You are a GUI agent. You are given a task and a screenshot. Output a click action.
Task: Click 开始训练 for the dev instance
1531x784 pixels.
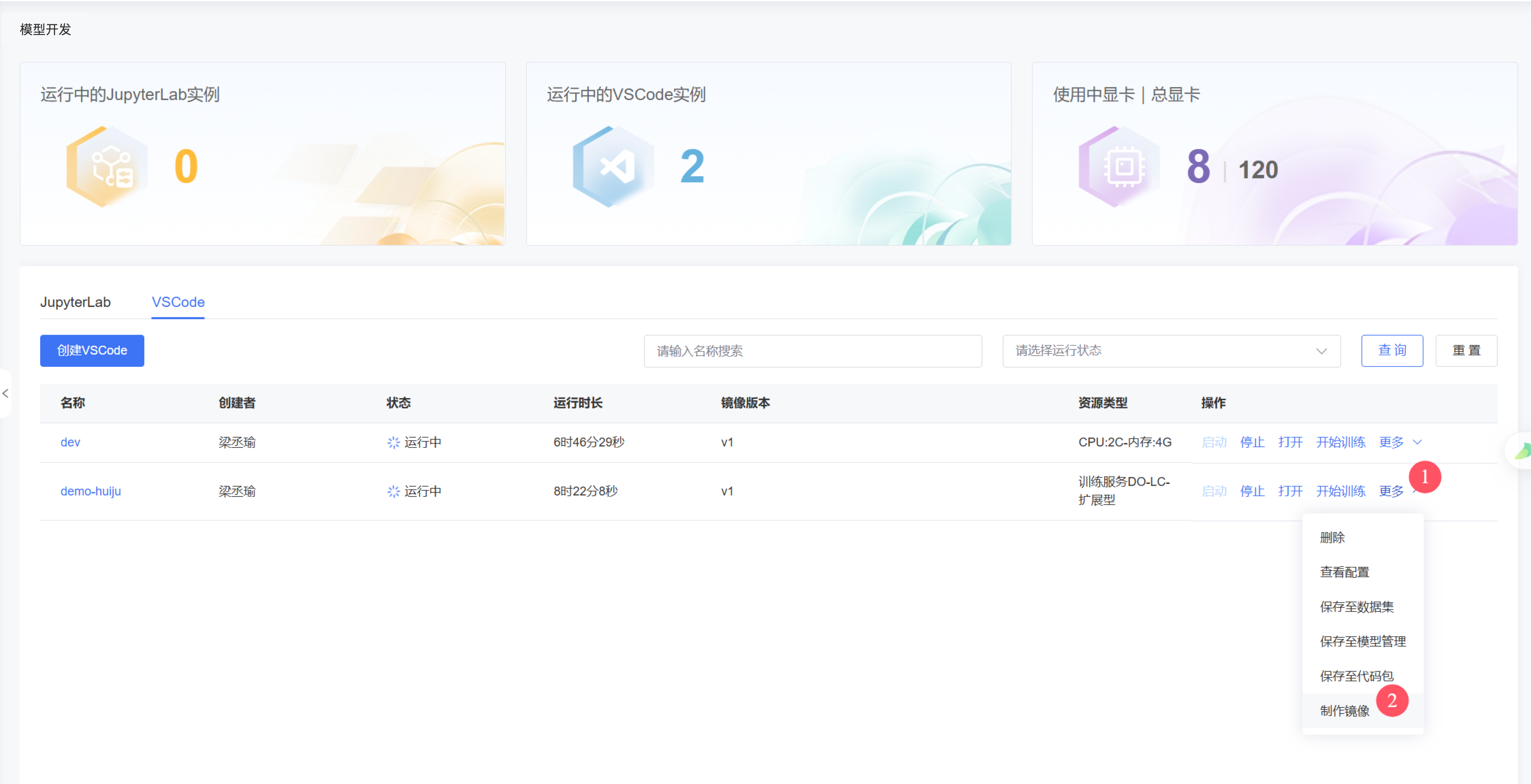[x=1340, y=442]
